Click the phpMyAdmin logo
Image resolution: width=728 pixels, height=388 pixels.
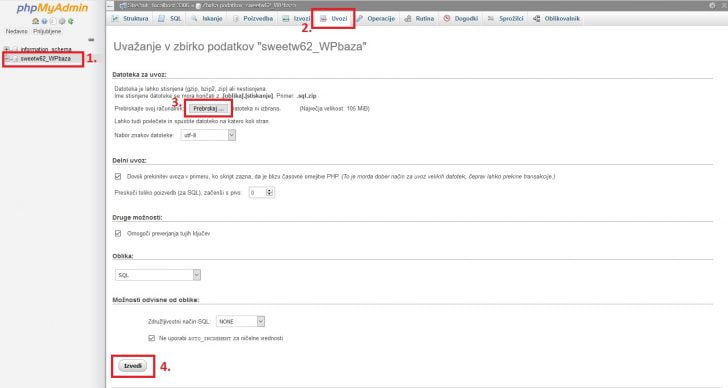[52, 8]
